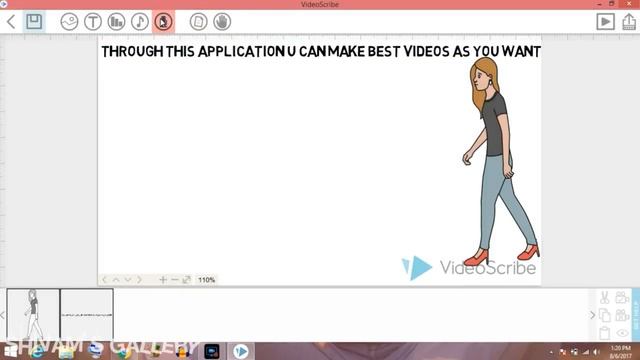
Task: Add a music soundtrack
Action: pyautogui.click(x=140, y=22)
